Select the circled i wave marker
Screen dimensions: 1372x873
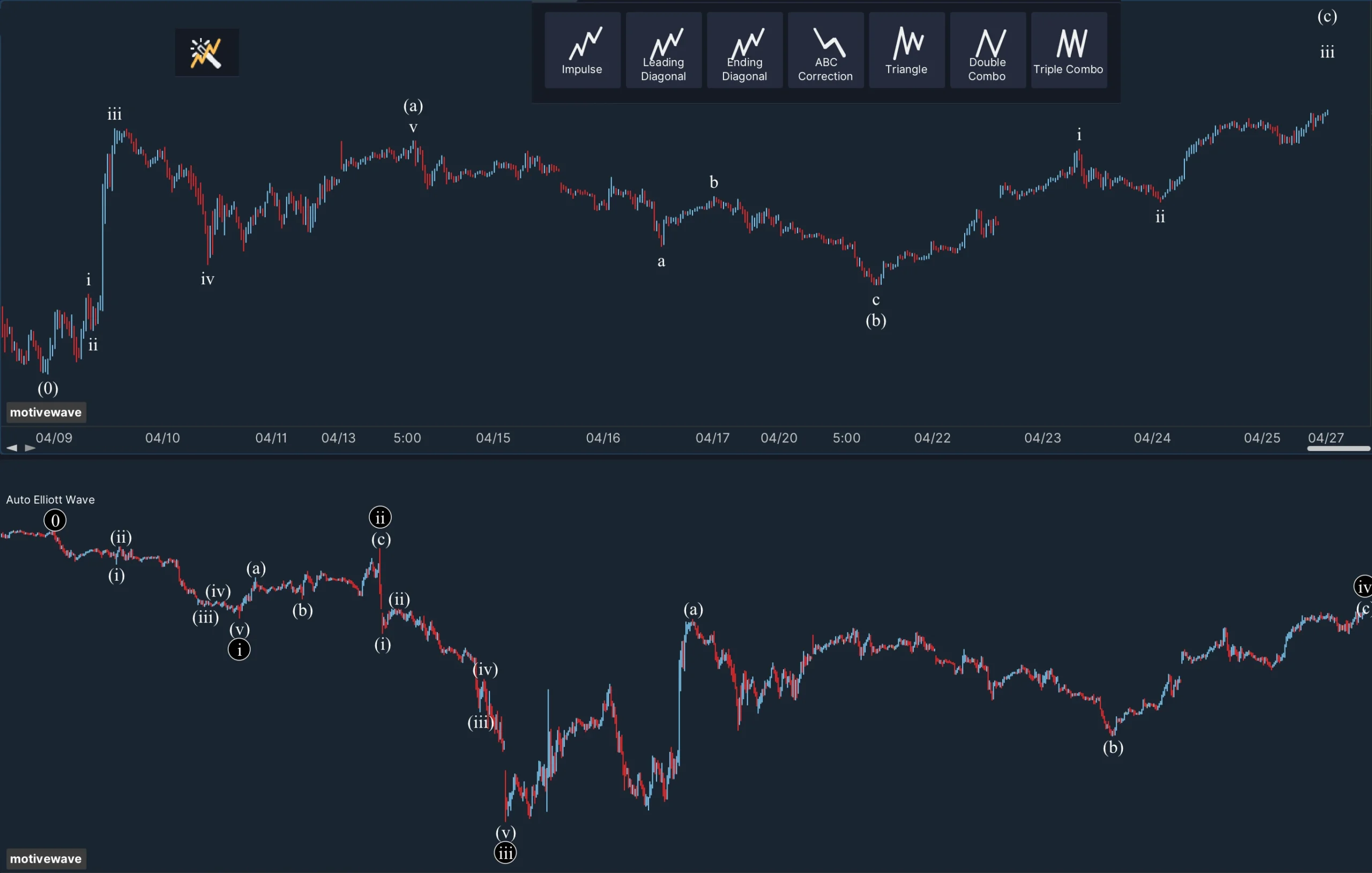click(x=238, y=649)
